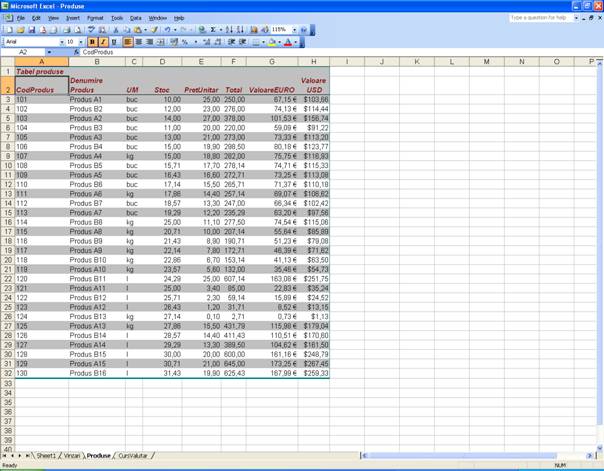
Task: Toggle Underline formatting button
Action: coord(114,42)
